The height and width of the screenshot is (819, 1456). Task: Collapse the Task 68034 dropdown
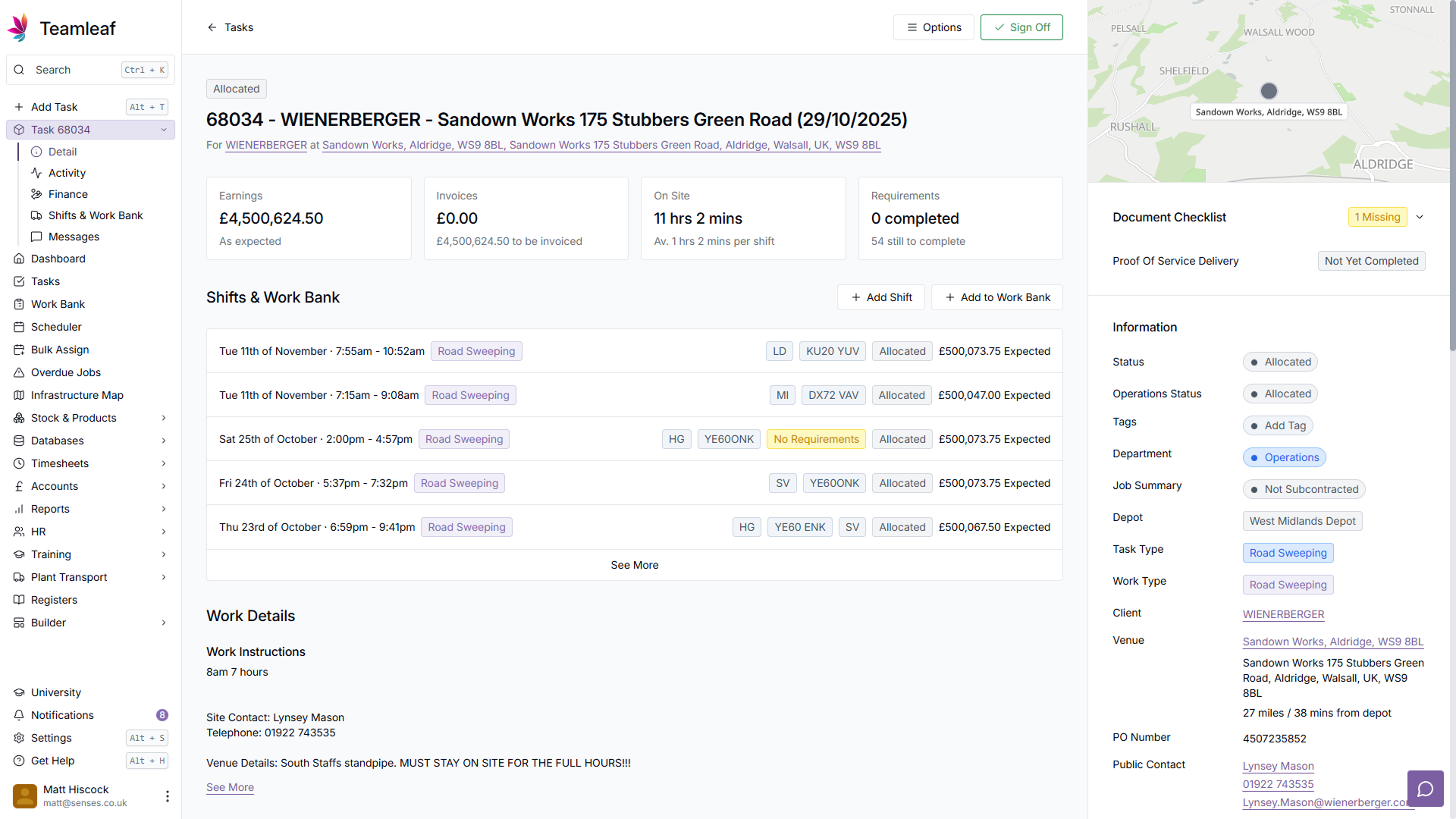(x=164, y=130)
